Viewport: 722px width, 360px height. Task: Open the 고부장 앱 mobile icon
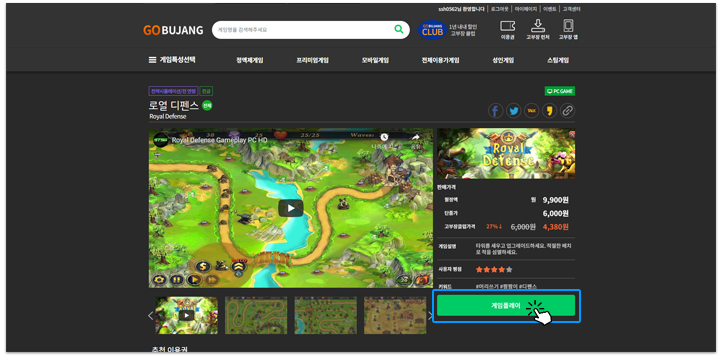coord(568,29)
